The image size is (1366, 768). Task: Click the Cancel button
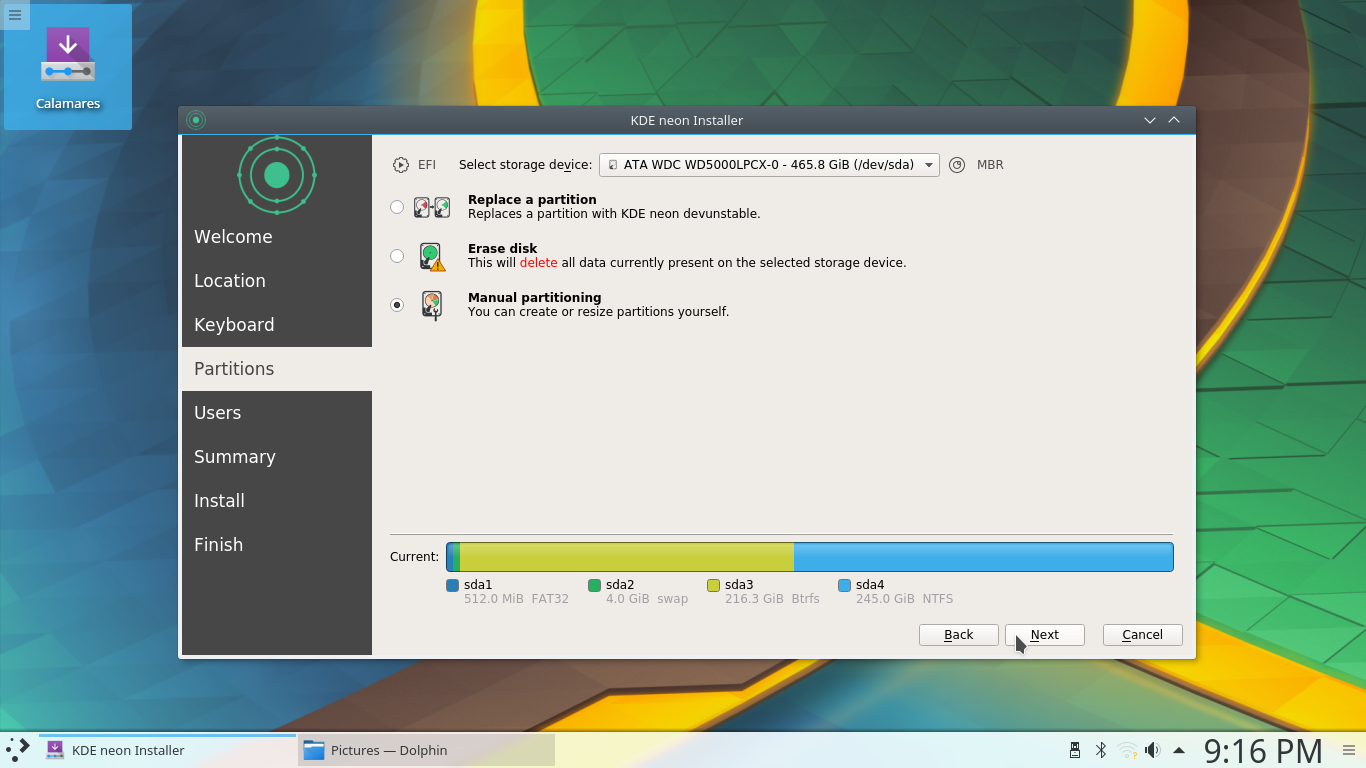[x=1143, y=635]
